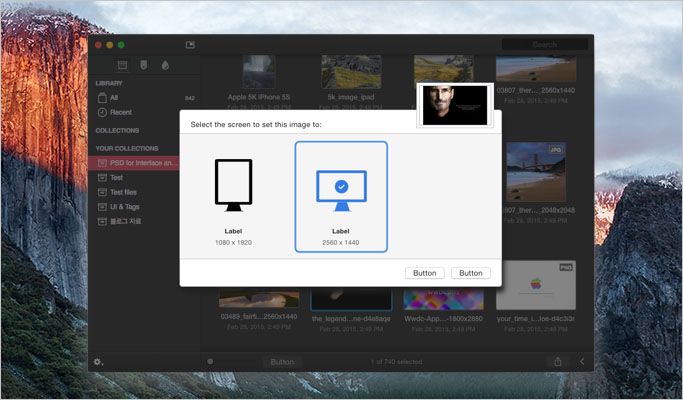The height and width of the screenshot is (400, 683).
Task: Select the Apple 5K iPhone 5S thumbnail
Action: 259,72
